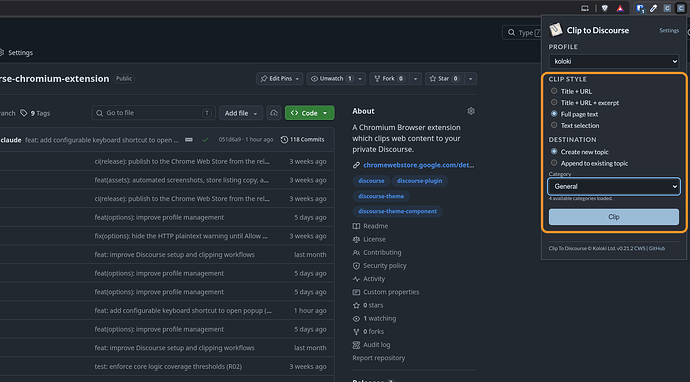Open the GitHub link in the popup footer
The height and width of the screenshot is (382, 690).
(x=657, y=248)
